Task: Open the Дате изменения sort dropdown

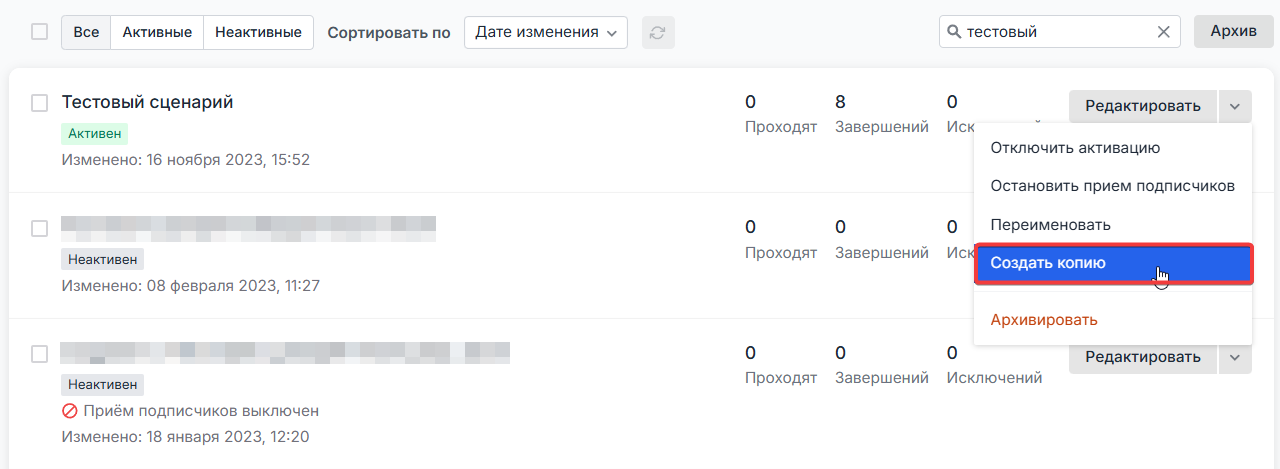Action: coord(545,32)
